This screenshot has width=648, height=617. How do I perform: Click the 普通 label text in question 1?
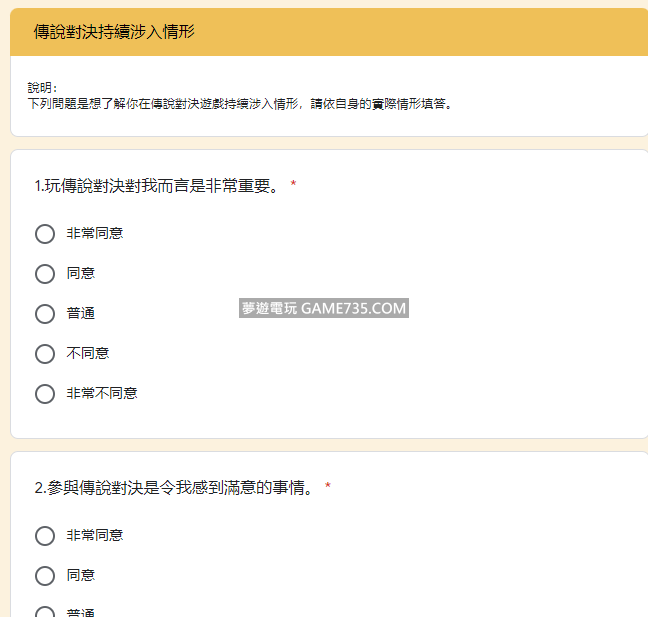(x=81, y=313)
